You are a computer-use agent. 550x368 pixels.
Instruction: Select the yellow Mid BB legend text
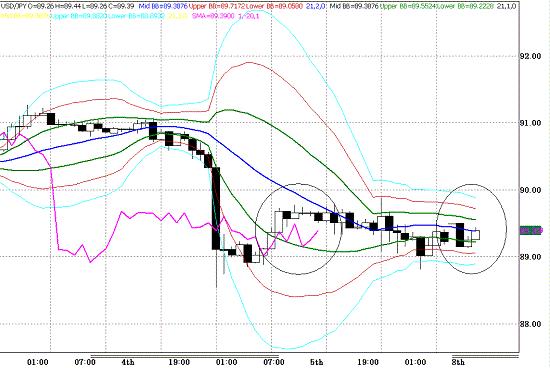click(25, 16)
